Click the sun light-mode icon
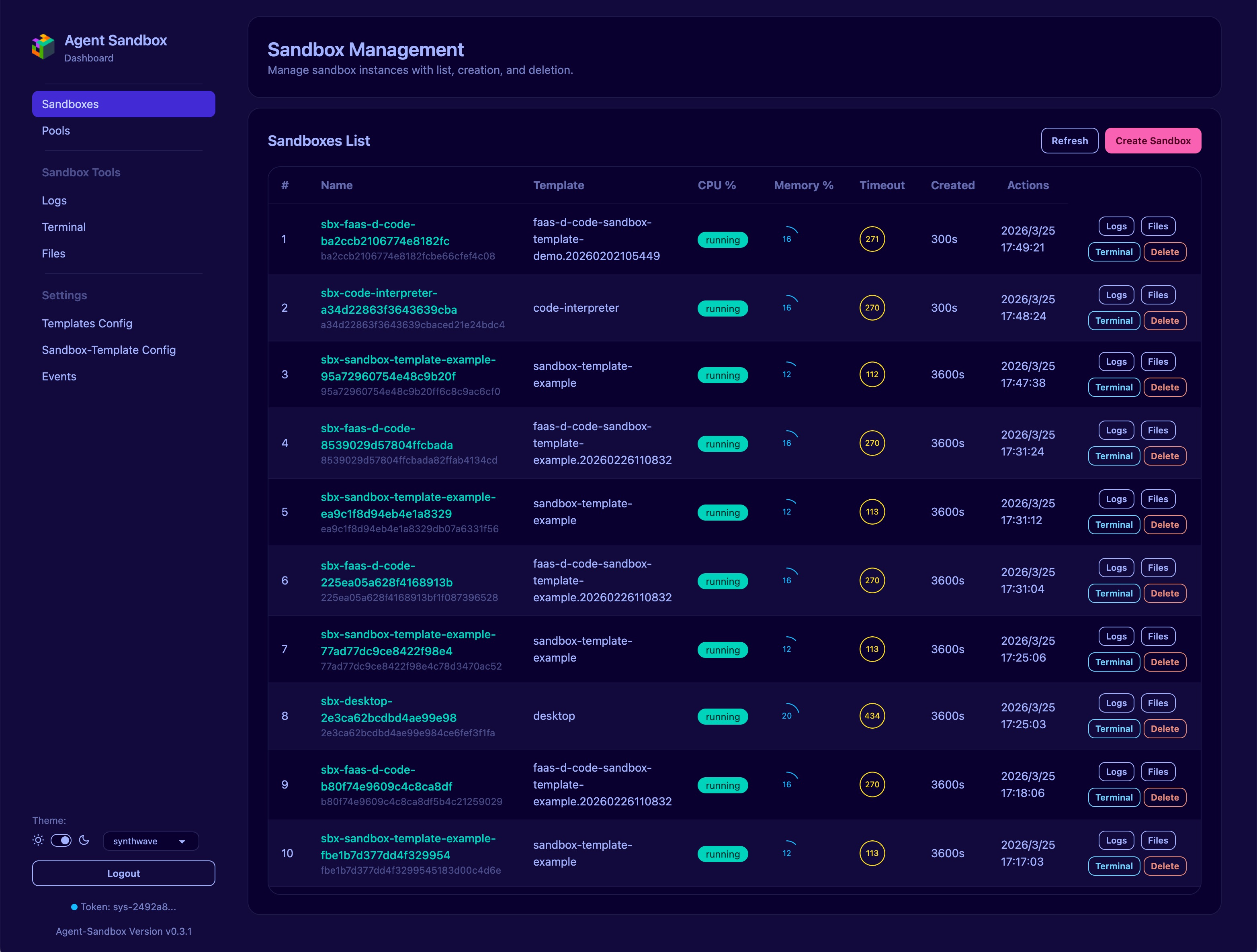Image resolution: width=1257 pixels, height=952 pixels. (x=38, y=840)
